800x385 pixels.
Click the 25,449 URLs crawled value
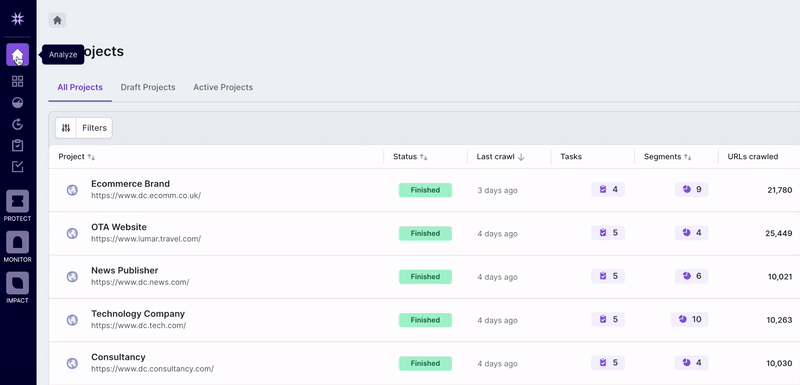click(779, 234)
